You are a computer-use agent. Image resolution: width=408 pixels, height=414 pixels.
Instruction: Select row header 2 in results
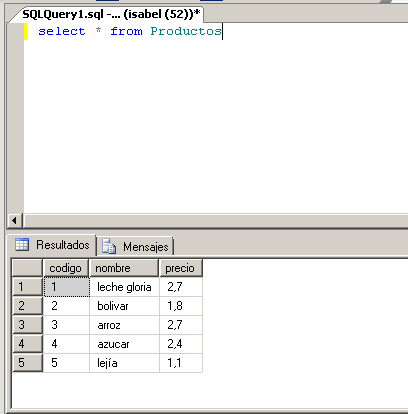click(x=27, y=306)
